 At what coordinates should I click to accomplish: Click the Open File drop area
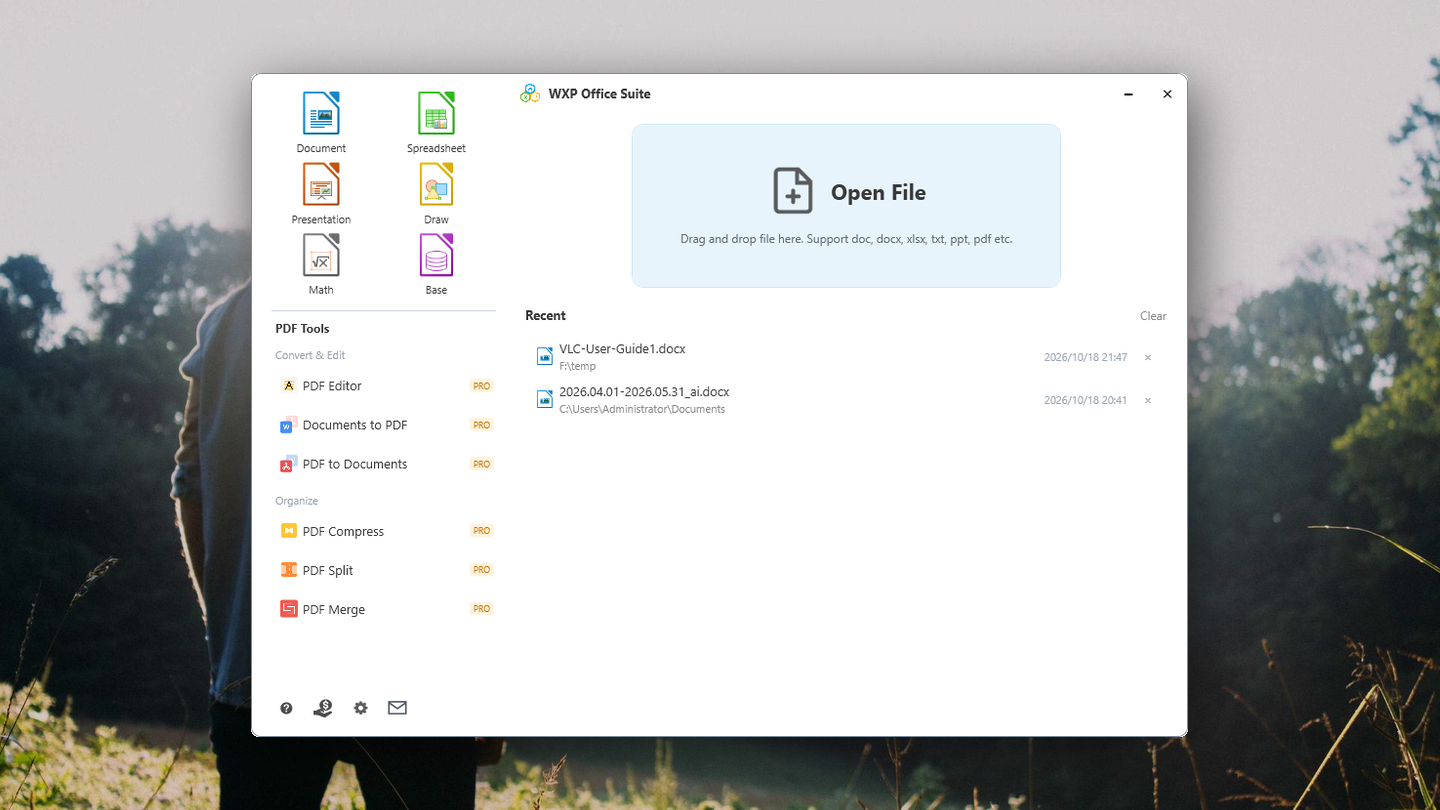[x=846, y=206]
